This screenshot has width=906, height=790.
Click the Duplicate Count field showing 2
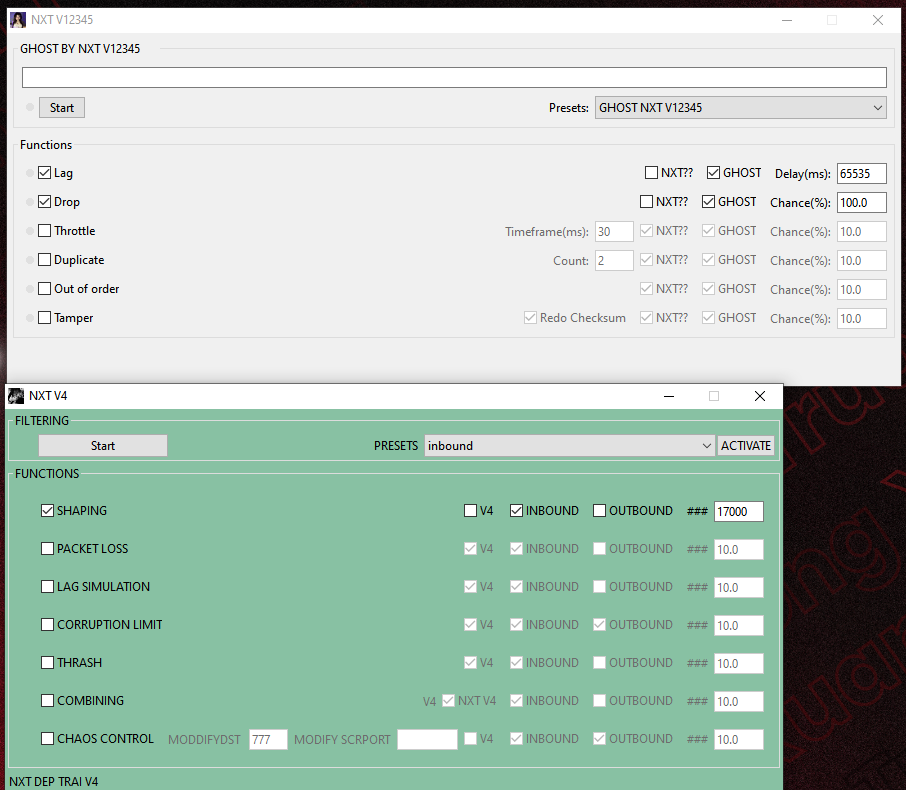coord(614,260)
